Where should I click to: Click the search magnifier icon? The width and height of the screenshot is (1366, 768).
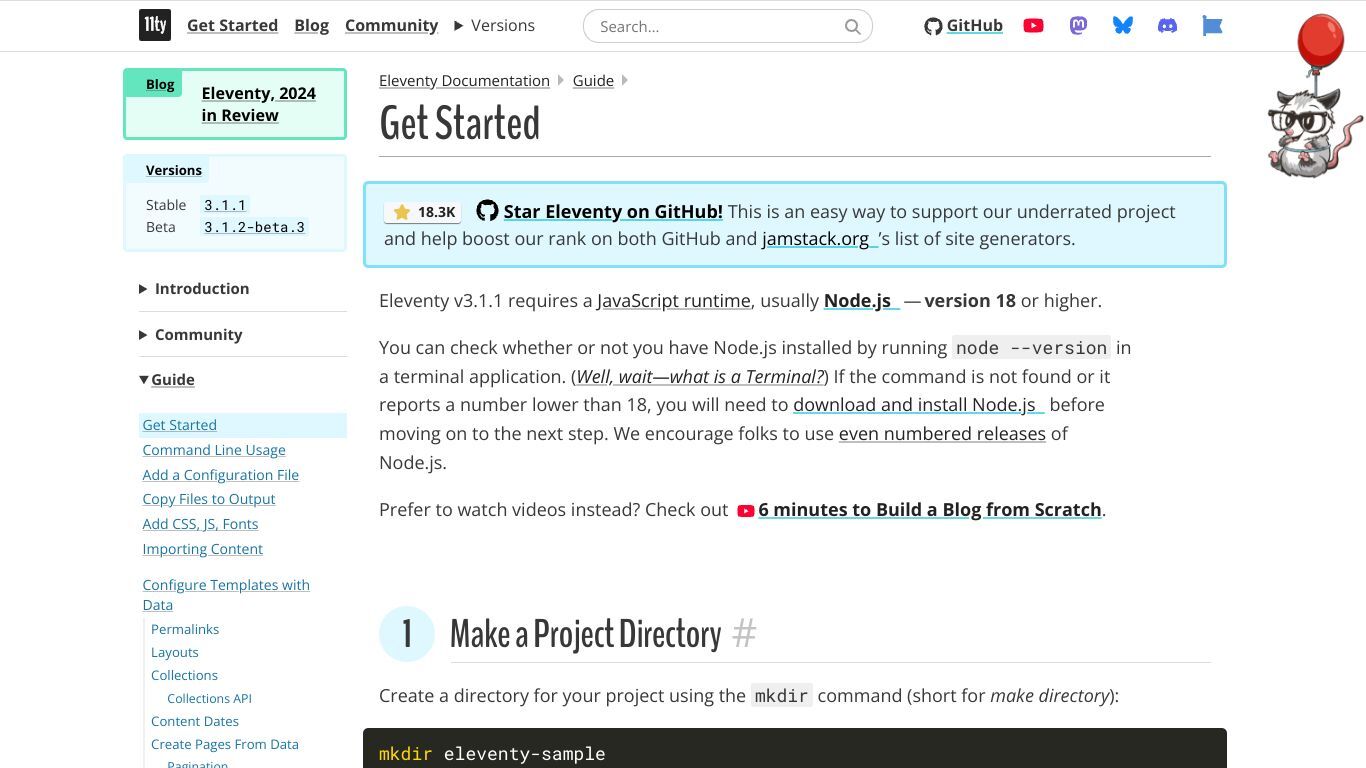(852, 27)
